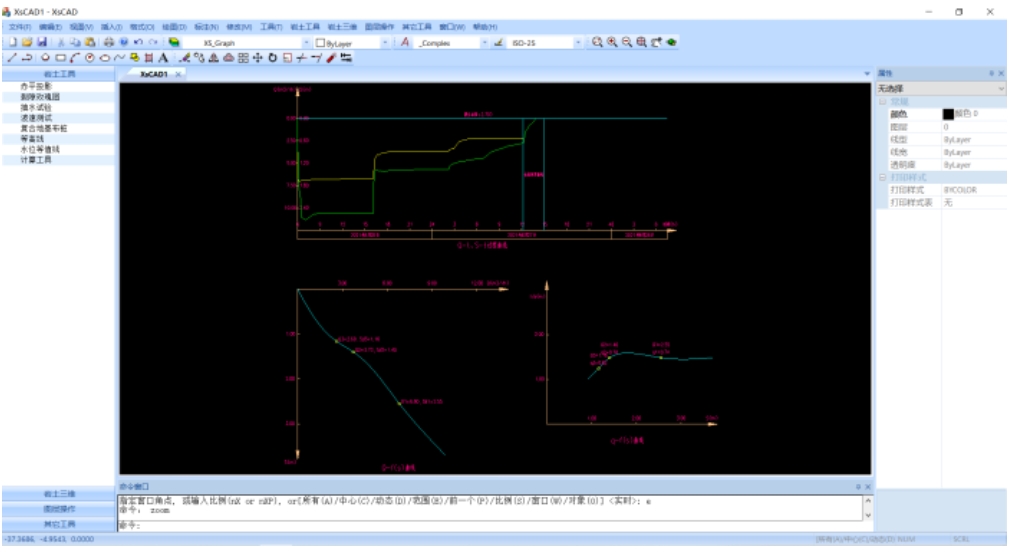This screenshot has height=552, width=1009.
Task: Click the Save floppy disk icon
Action: 42,42
